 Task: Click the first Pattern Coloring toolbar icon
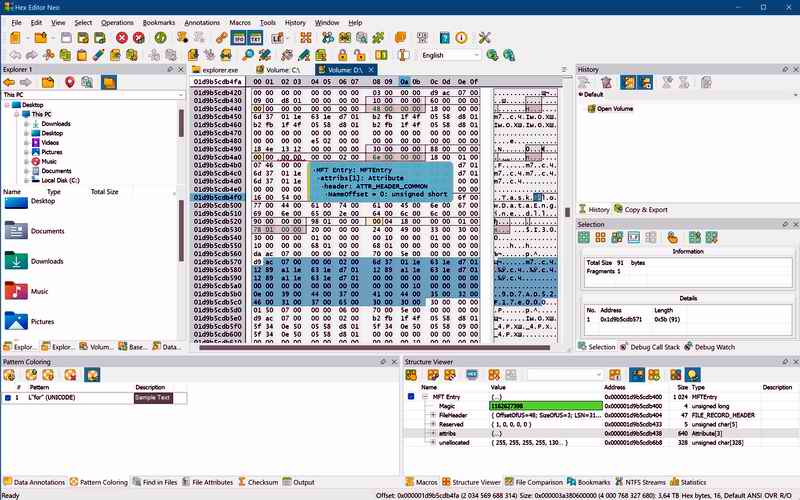click(11, 375)
